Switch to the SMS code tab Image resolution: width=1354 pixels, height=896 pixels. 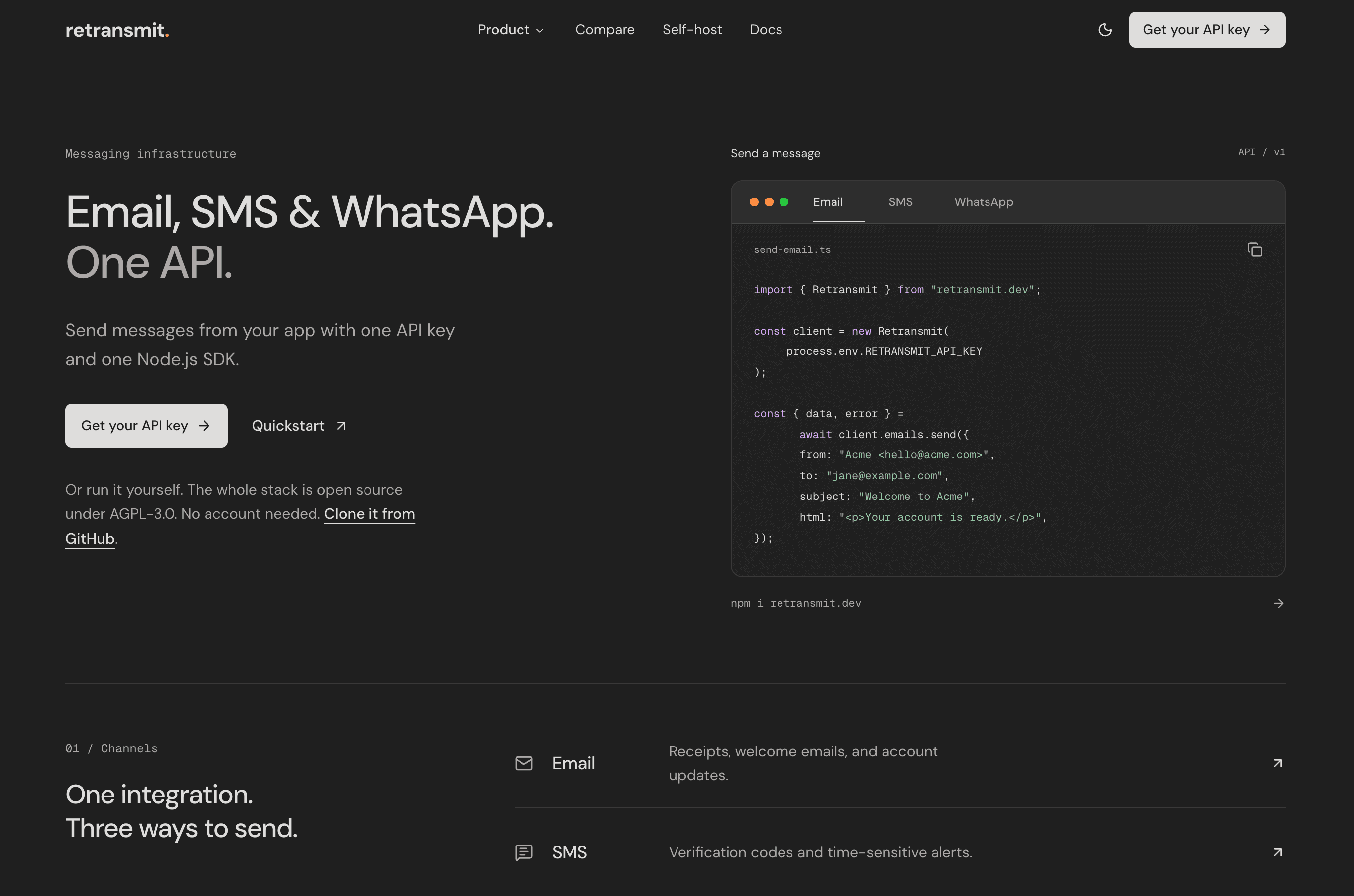[x=900, y=202]
